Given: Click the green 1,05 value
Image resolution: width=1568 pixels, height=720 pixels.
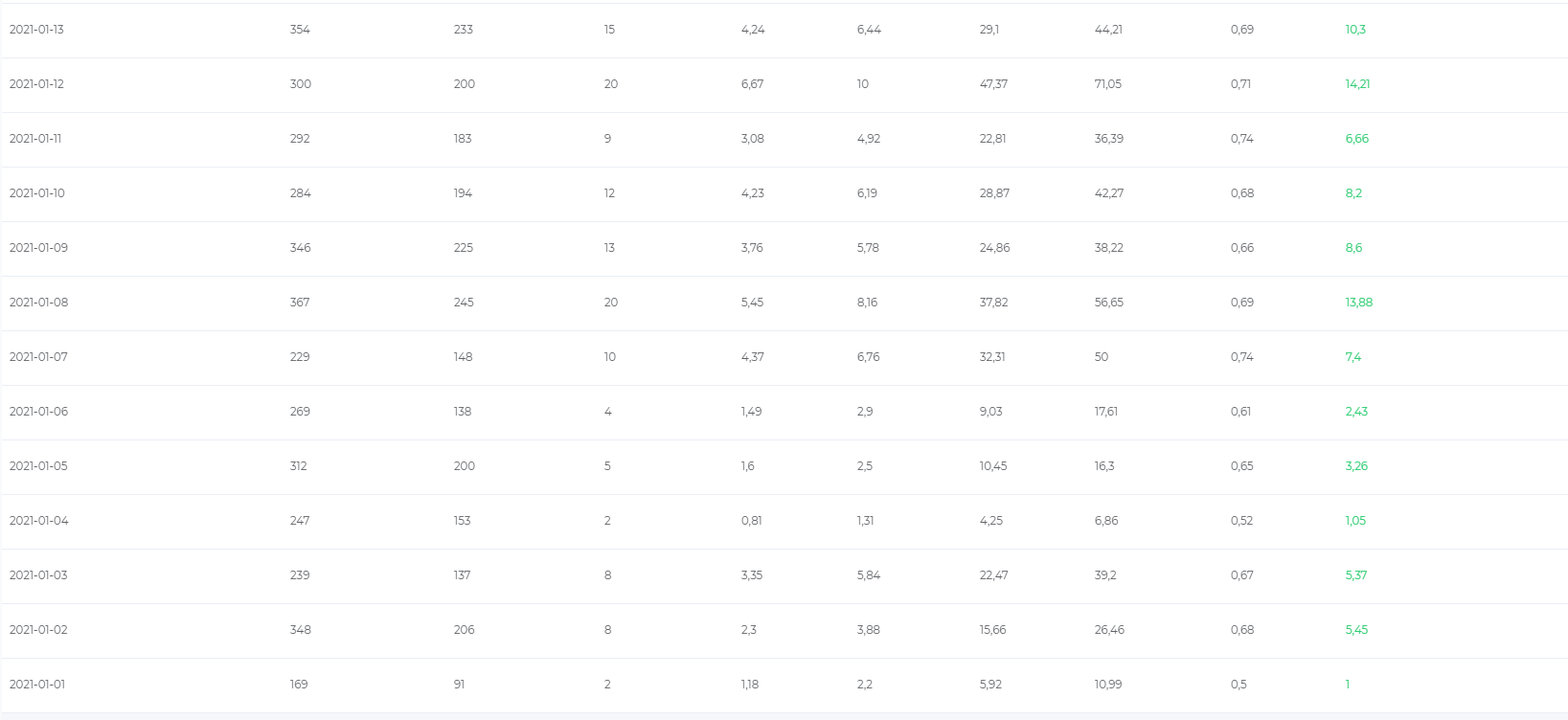Looking at the screenshot, I should [x=1355, y=521].
